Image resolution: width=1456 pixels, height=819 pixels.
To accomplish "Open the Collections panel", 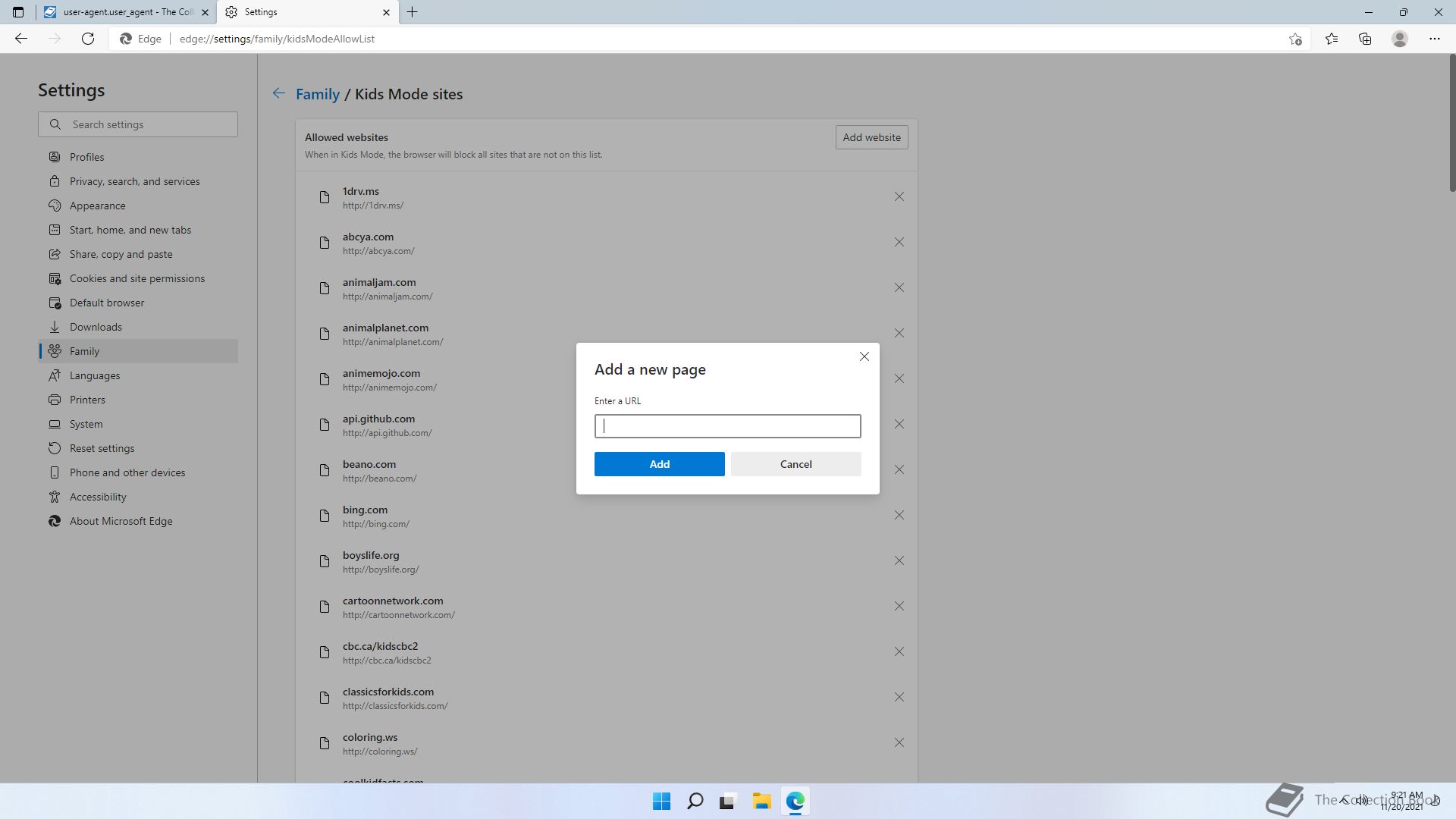I will 1365,39.
